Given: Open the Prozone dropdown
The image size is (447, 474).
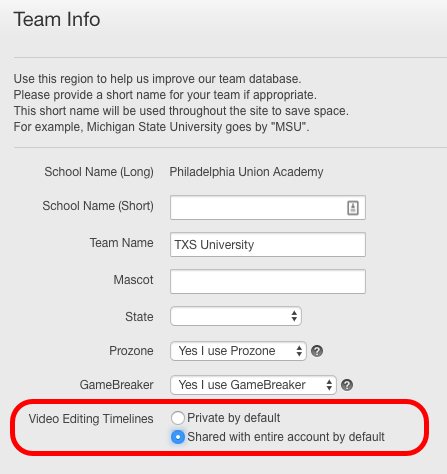Looking at the screenshot, I should tap(238, 351).
